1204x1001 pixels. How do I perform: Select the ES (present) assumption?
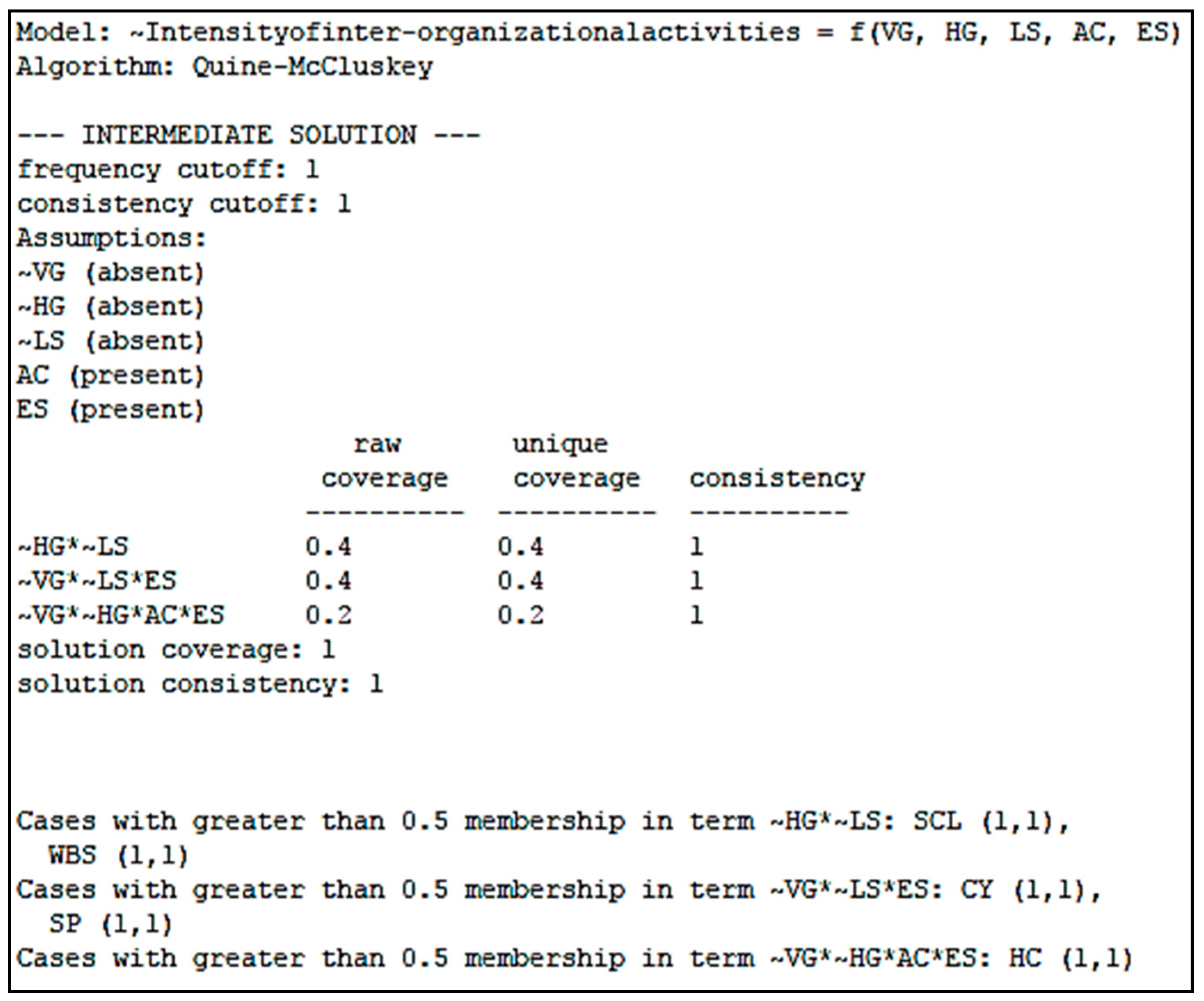click(110, 410)
